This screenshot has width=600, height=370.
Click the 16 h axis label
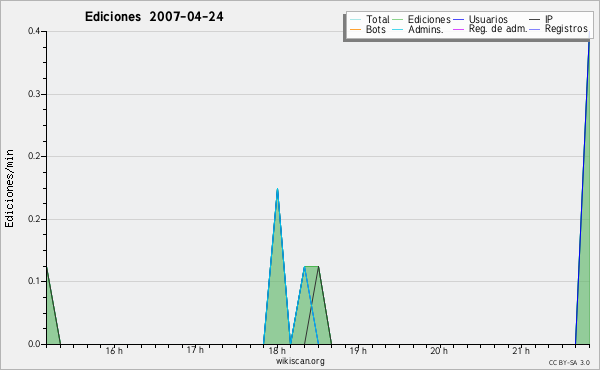tap(114, 351)
